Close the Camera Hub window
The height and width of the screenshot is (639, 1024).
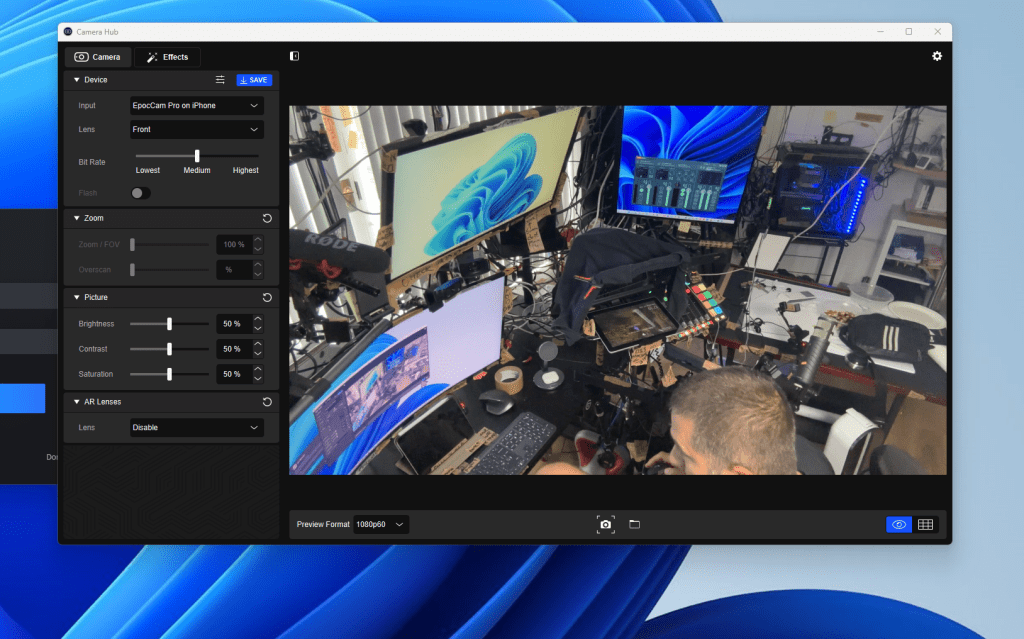click(937, 31)
